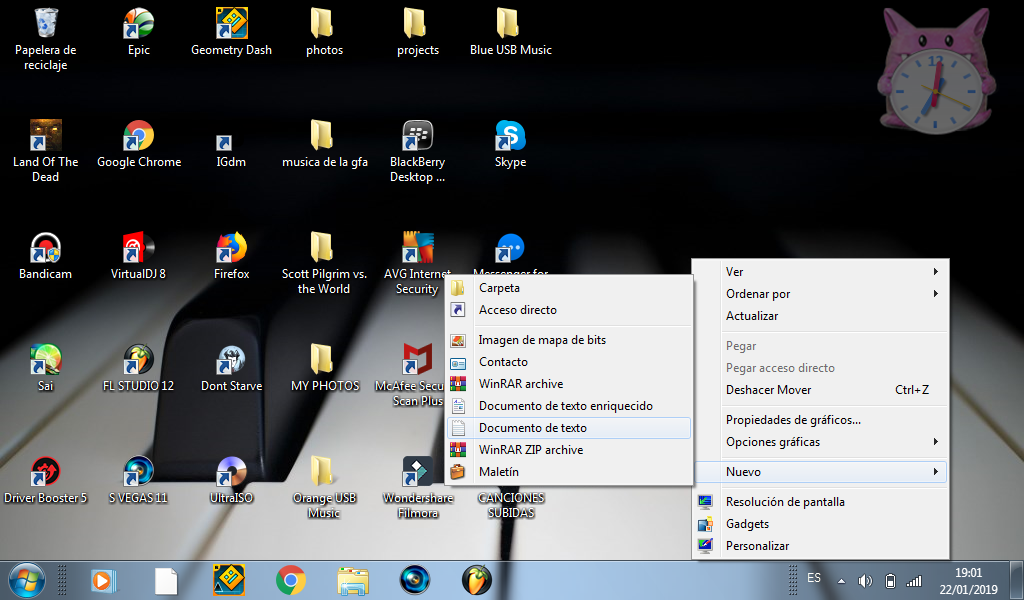Create new Imagen de mapa de bits
This screenshot has height=600, width=1024.
click(569, 340)
